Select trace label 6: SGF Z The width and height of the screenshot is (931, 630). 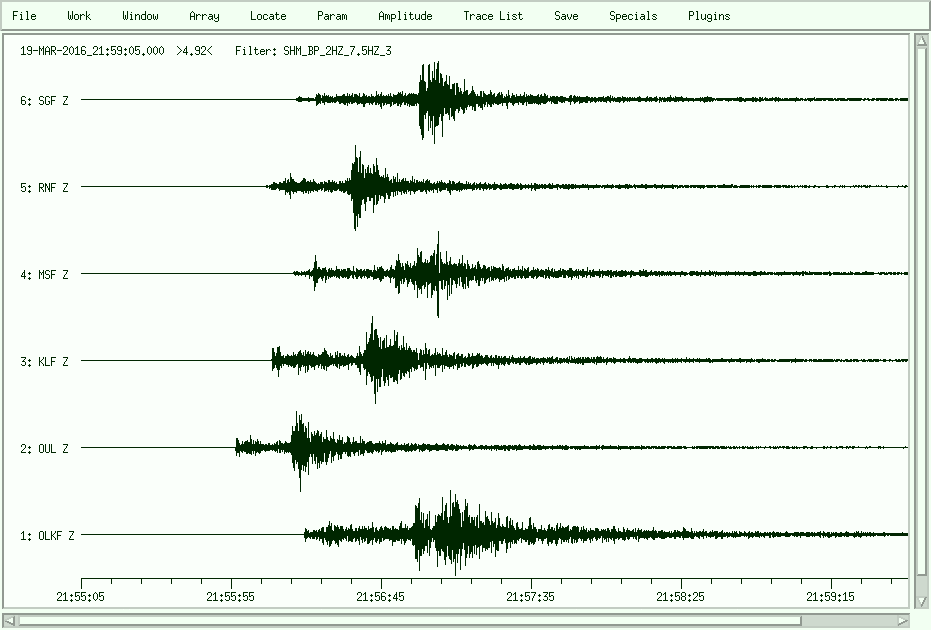(44, 100)
